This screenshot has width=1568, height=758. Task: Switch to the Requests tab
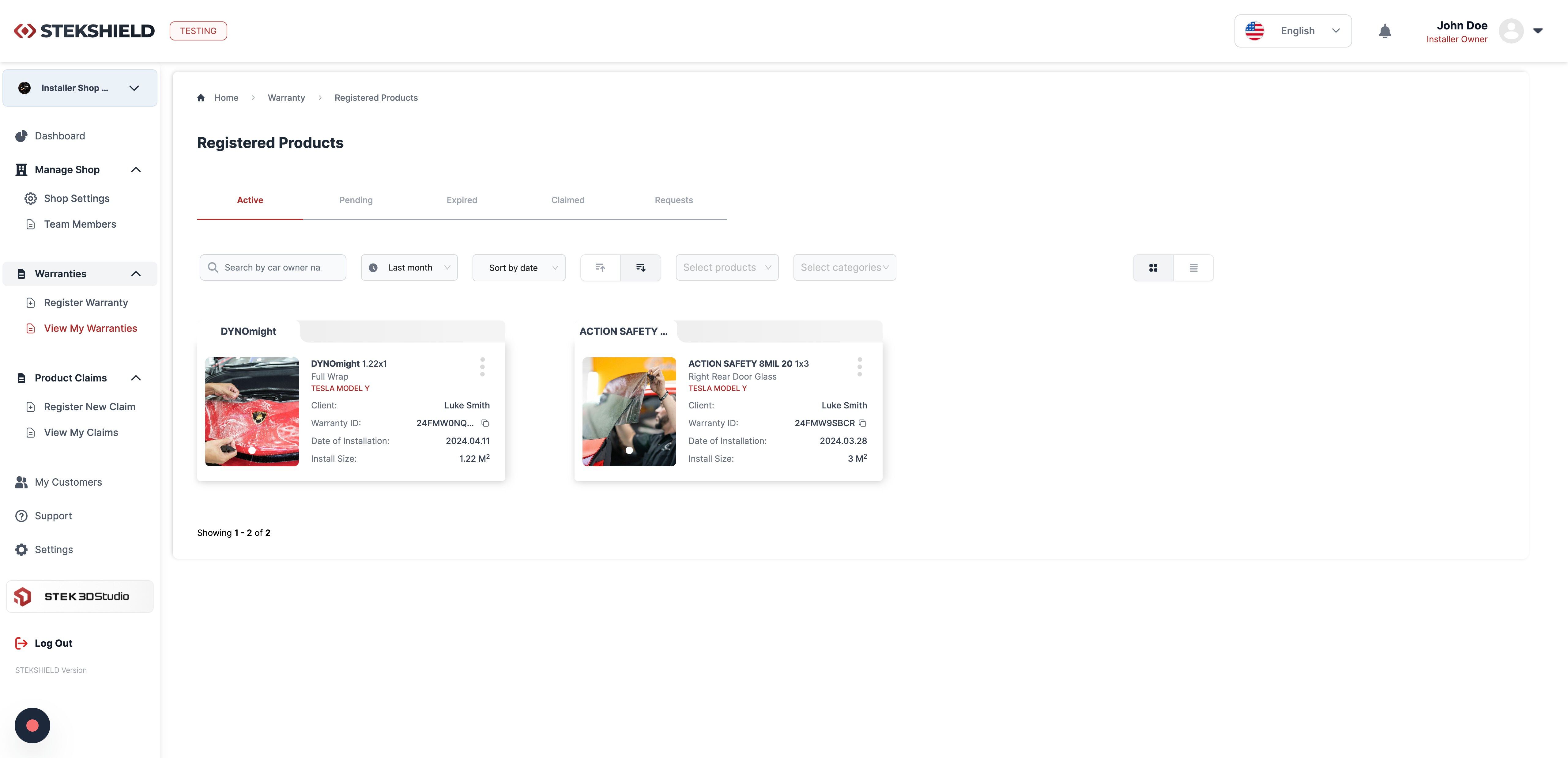tap(674, 200)
